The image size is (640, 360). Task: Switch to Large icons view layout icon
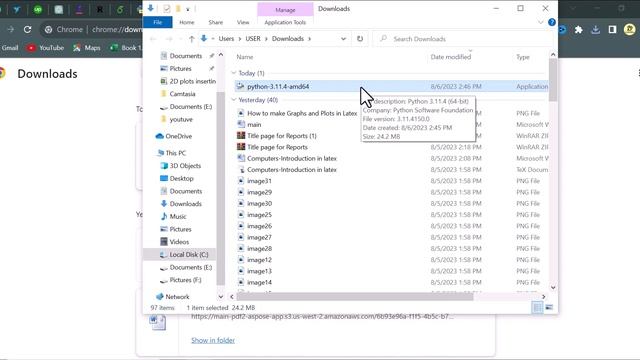tap(549, 307)
